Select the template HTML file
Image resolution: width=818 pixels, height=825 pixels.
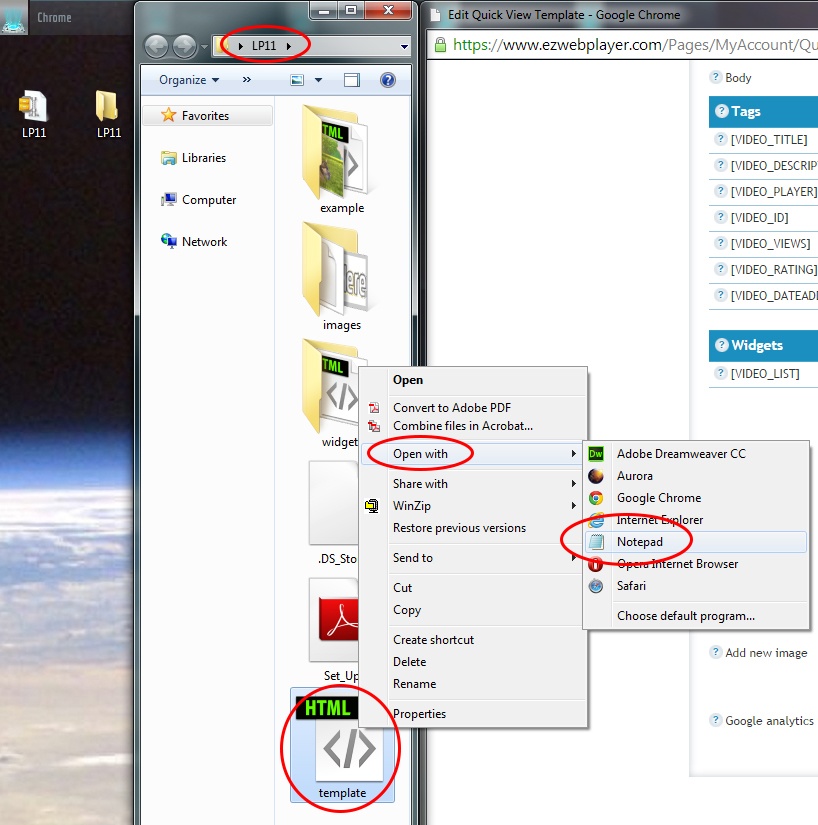pyautogui.click(x=342, y=744)
